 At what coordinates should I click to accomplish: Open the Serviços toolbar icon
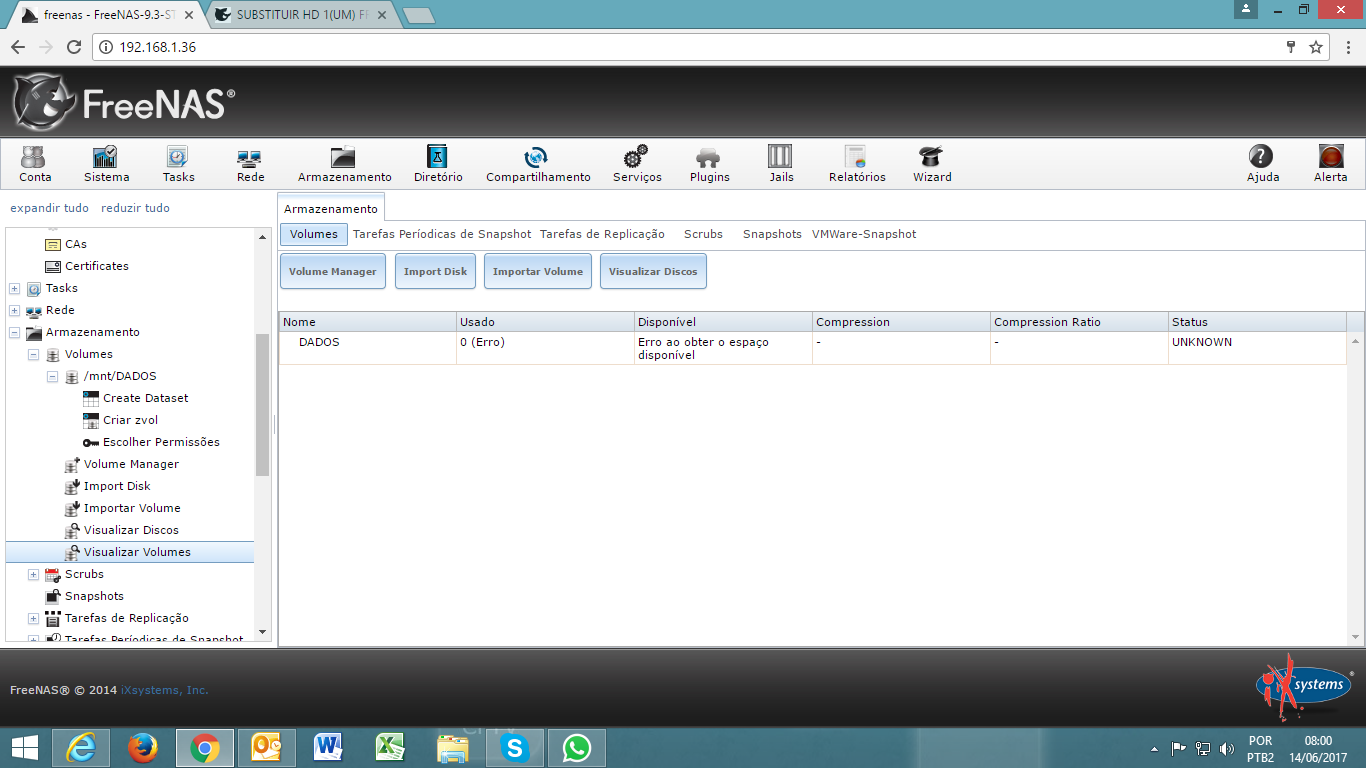[x=637, y=164]
